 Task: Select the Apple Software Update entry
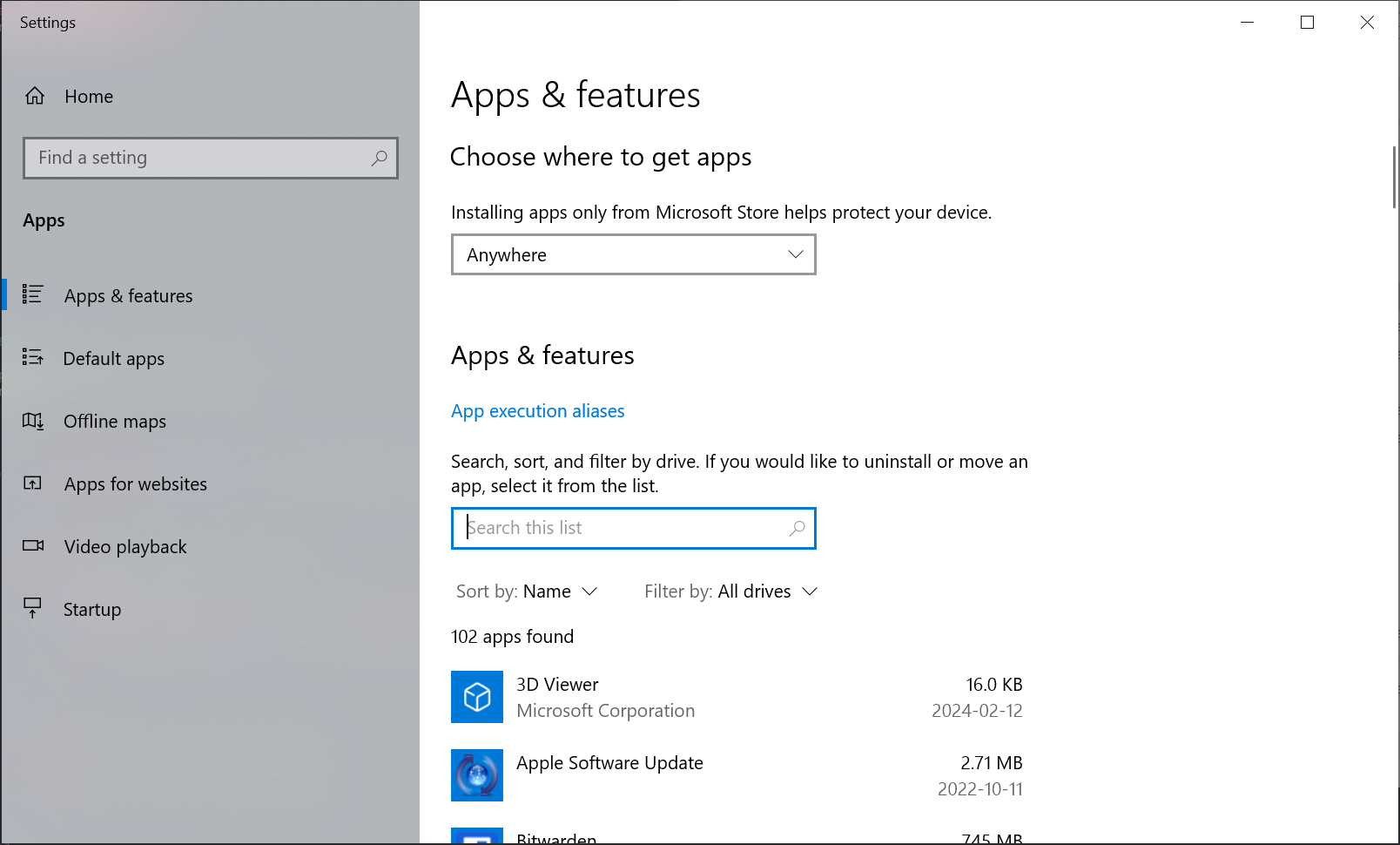[737, 775]
